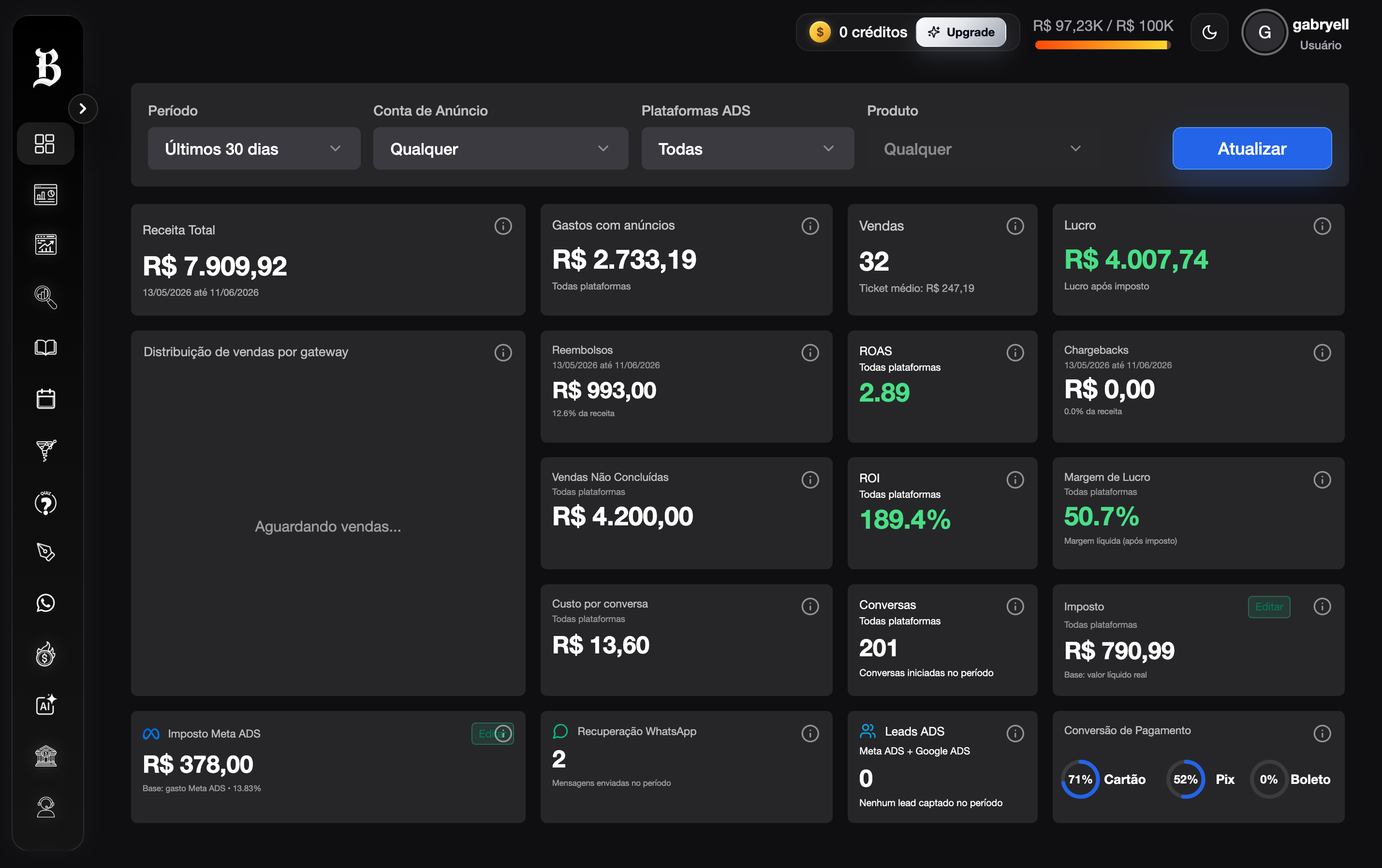Open the WhatsApp icon in sidebar
The image size is (1382, 868).
click(45, 603)
